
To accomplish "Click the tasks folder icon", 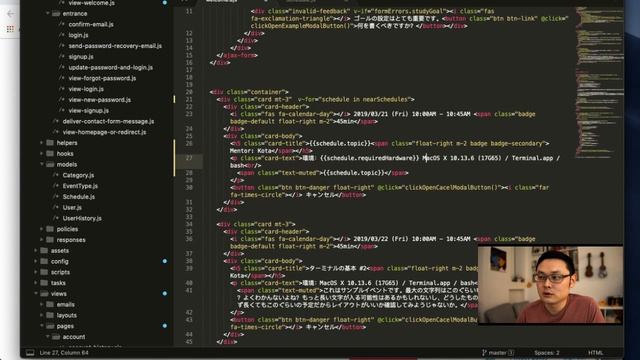I will (44, 283).
